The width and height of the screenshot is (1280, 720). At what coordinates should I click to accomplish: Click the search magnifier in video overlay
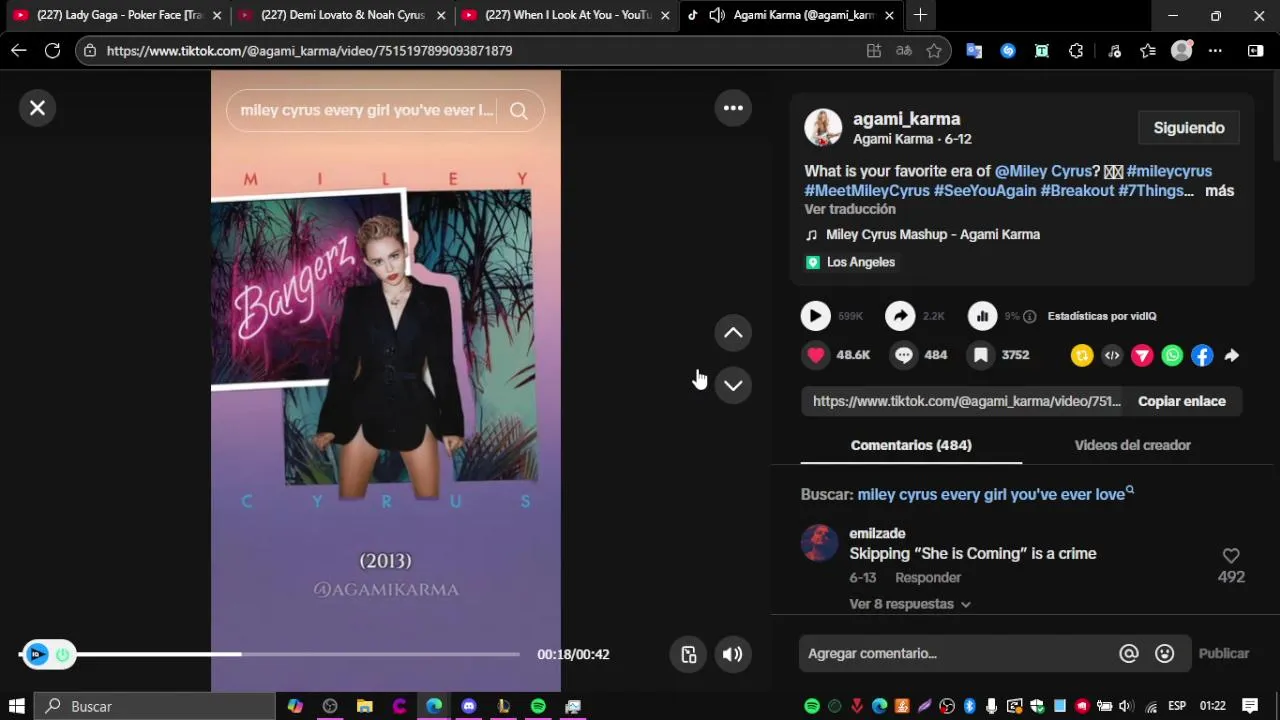518,111
